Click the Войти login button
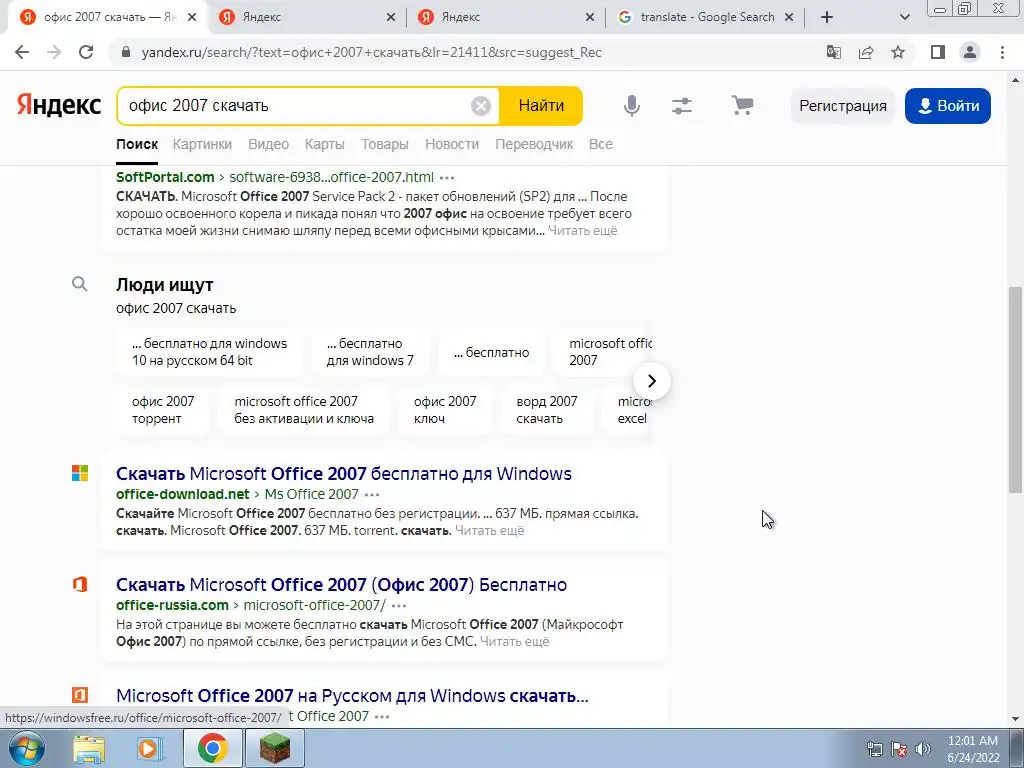Image resolution: width=1024 pixels, height=768 pixels. 948,106
